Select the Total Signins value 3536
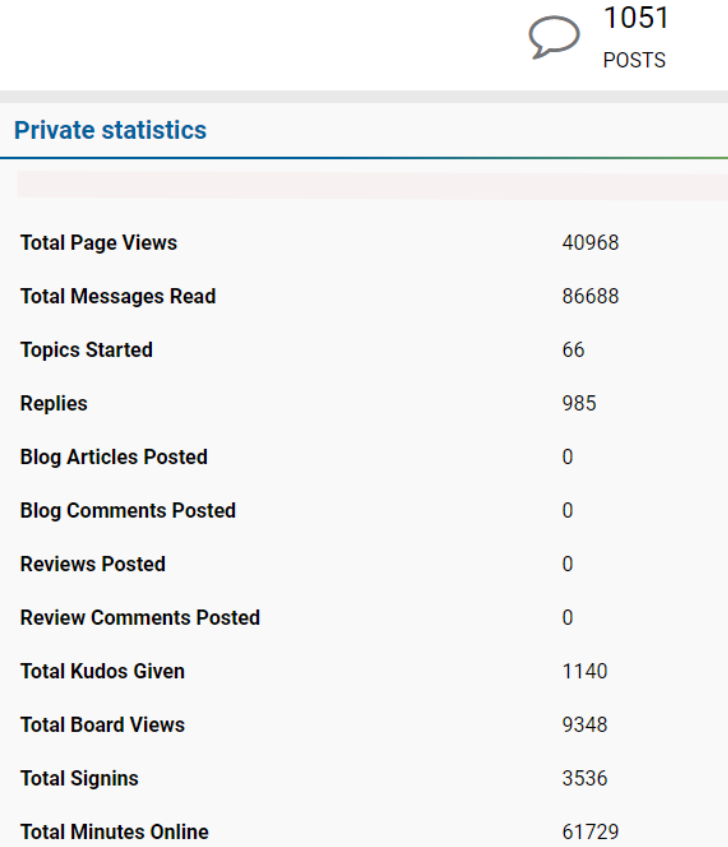Viewport: 728px width, 847px height. (585, 778)
